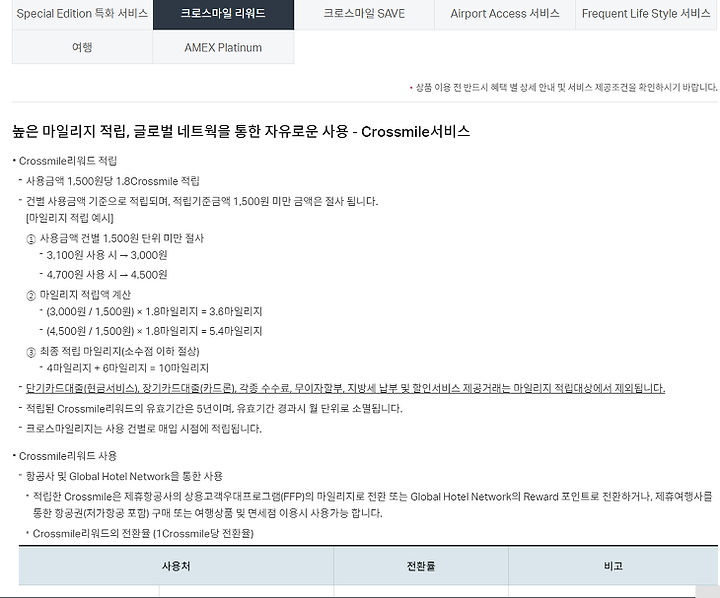
Task: Click '4,700원 사용 시 → 4,500원' line
Action: click(107, 275)
